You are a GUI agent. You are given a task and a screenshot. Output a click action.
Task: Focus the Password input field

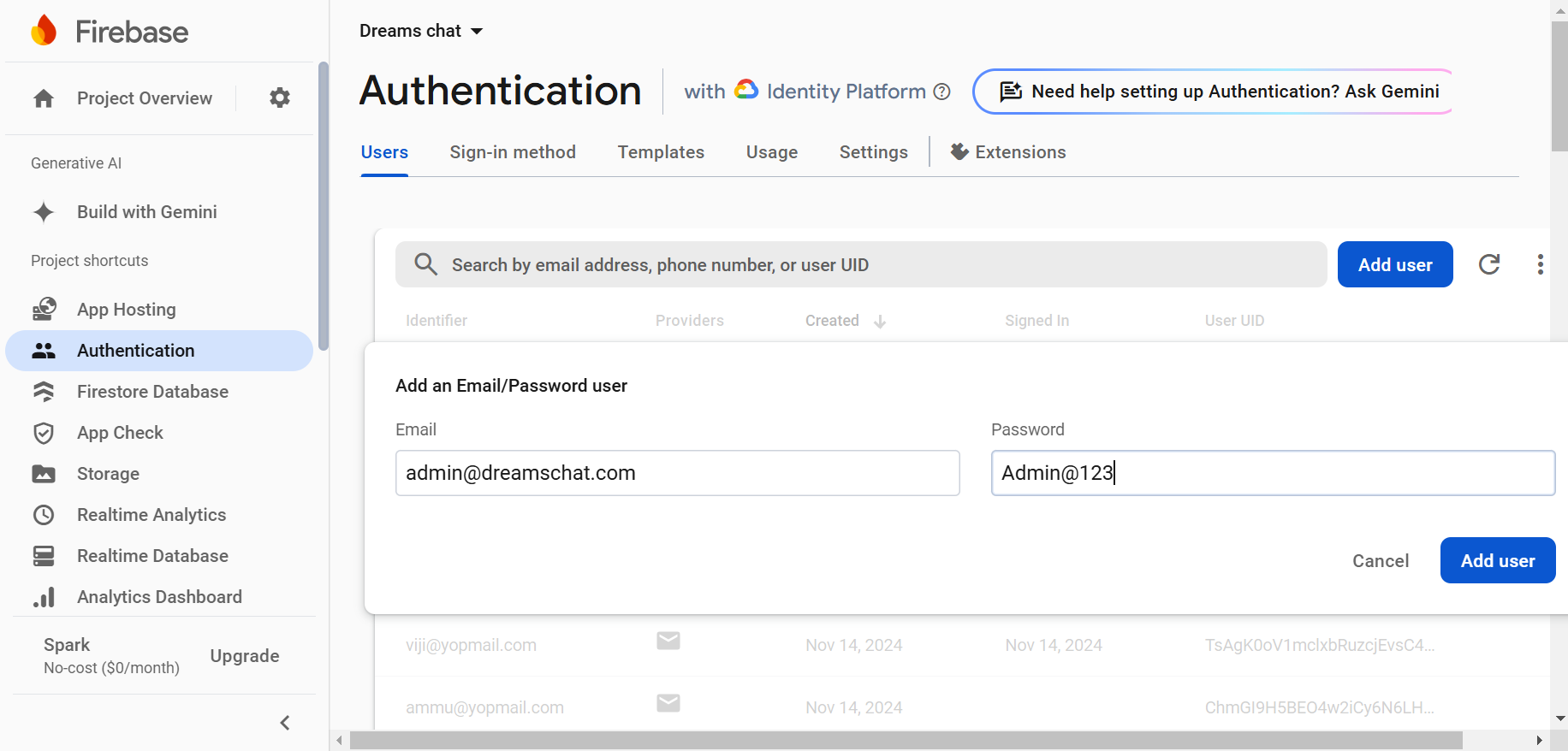tap(1273, 473)
